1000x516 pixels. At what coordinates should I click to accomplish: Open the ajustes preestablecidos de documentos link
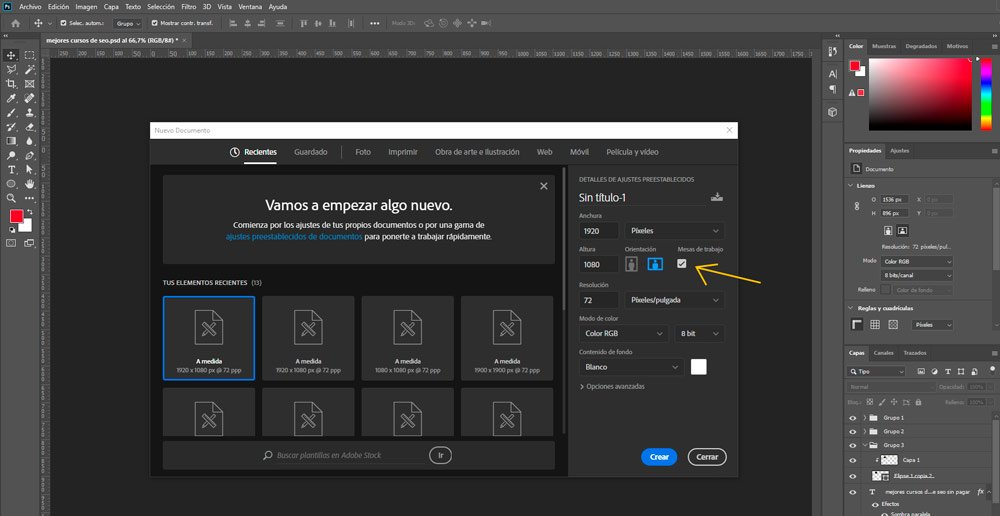tap(294, 236)
